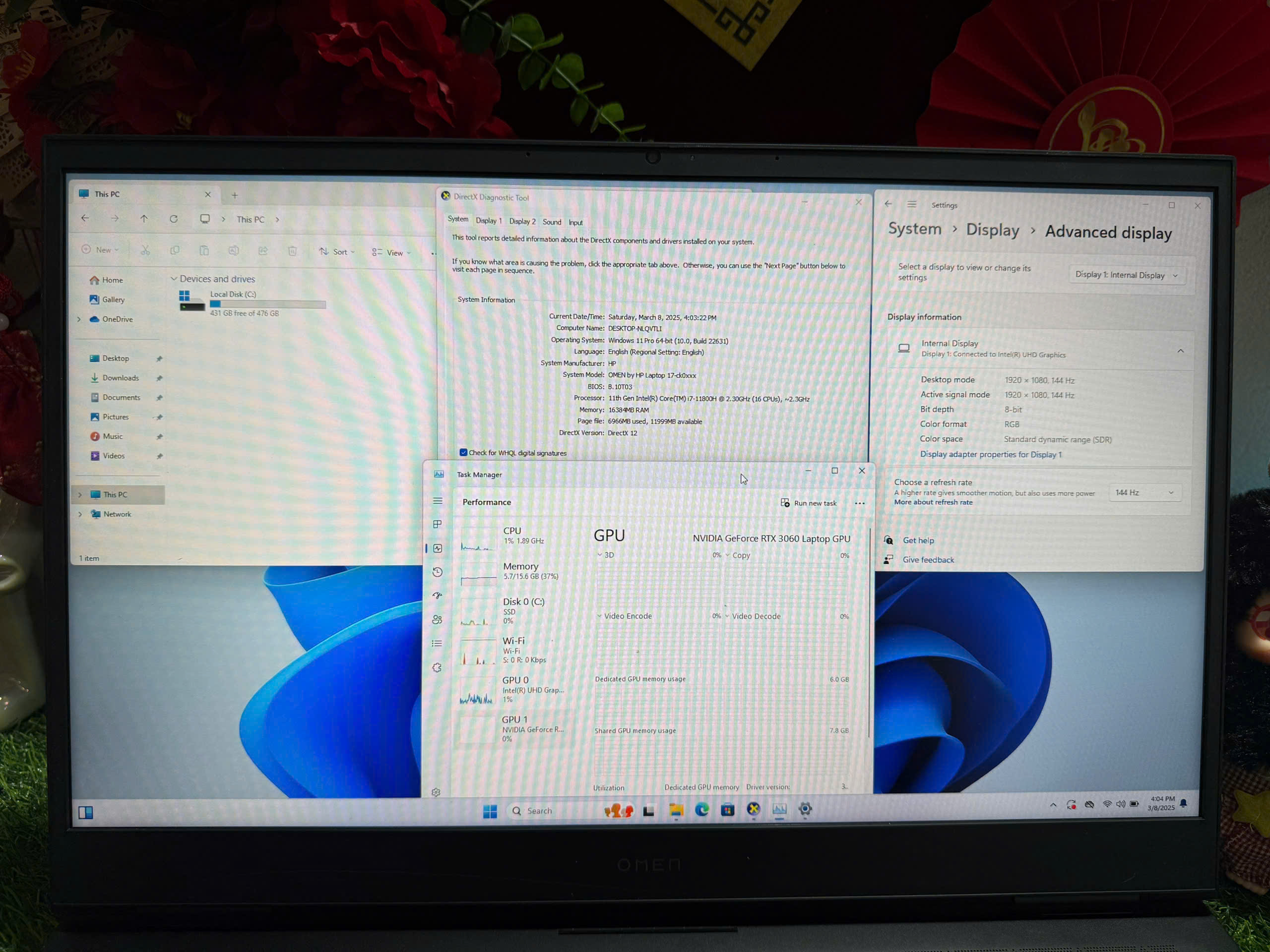
Task: Open Processes page icon in Task Manager
Action: [x=438, y=524]
